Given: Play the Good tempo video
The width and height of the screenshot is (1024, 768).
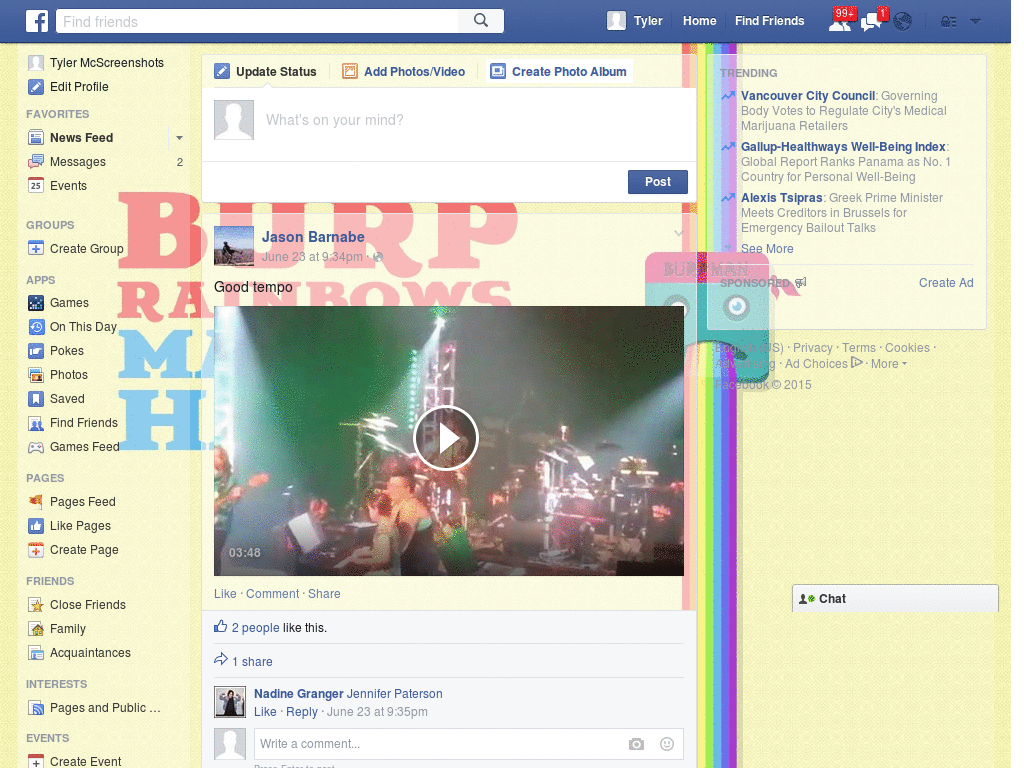Looking at the screenshot, I should (x=446, y=438).
